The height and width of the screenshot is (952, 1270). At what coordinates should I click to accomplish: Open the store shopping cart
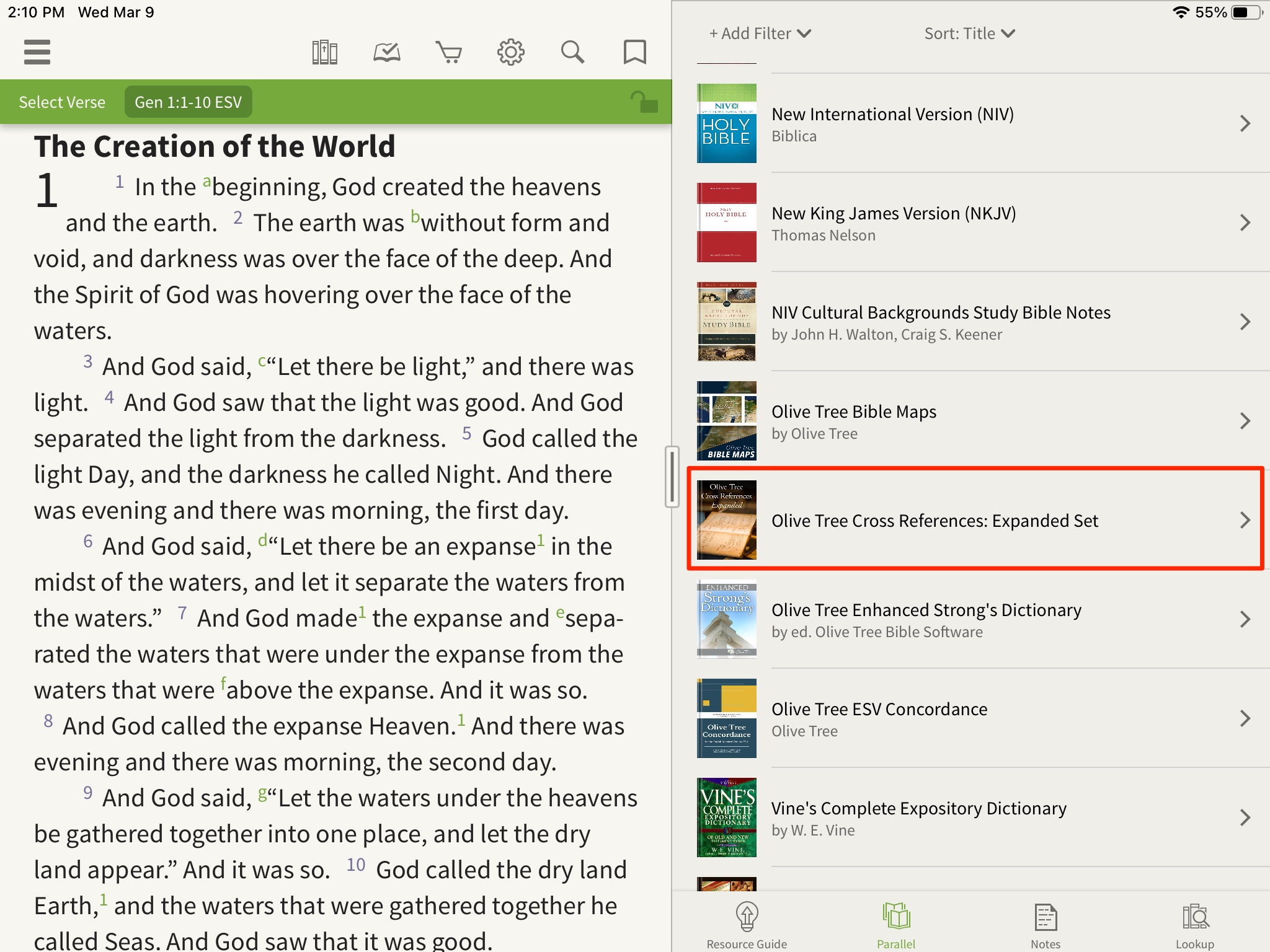click(448, 52)
